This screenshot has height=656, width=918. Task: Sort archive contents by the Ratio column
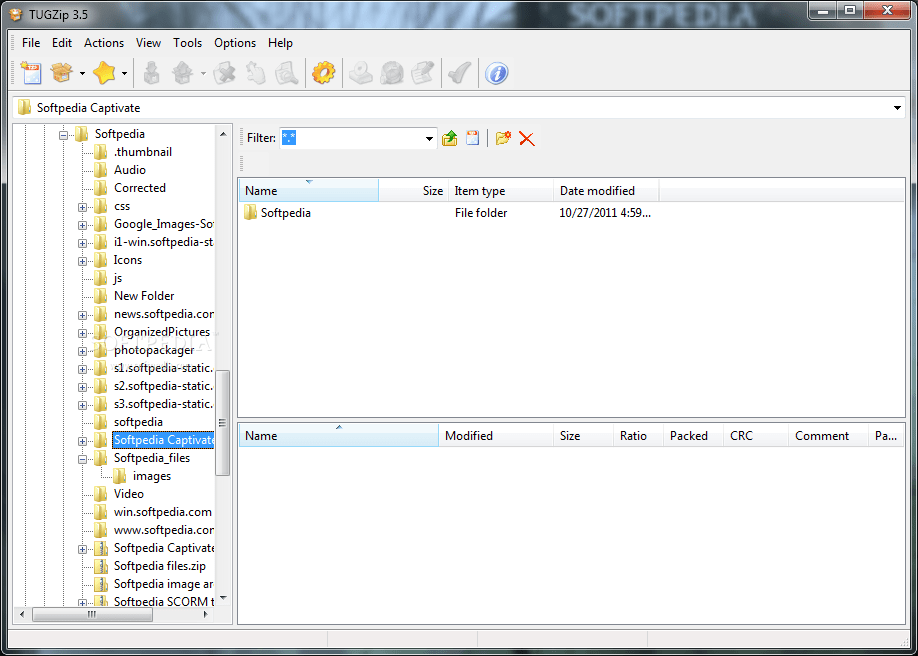[633, 436]
